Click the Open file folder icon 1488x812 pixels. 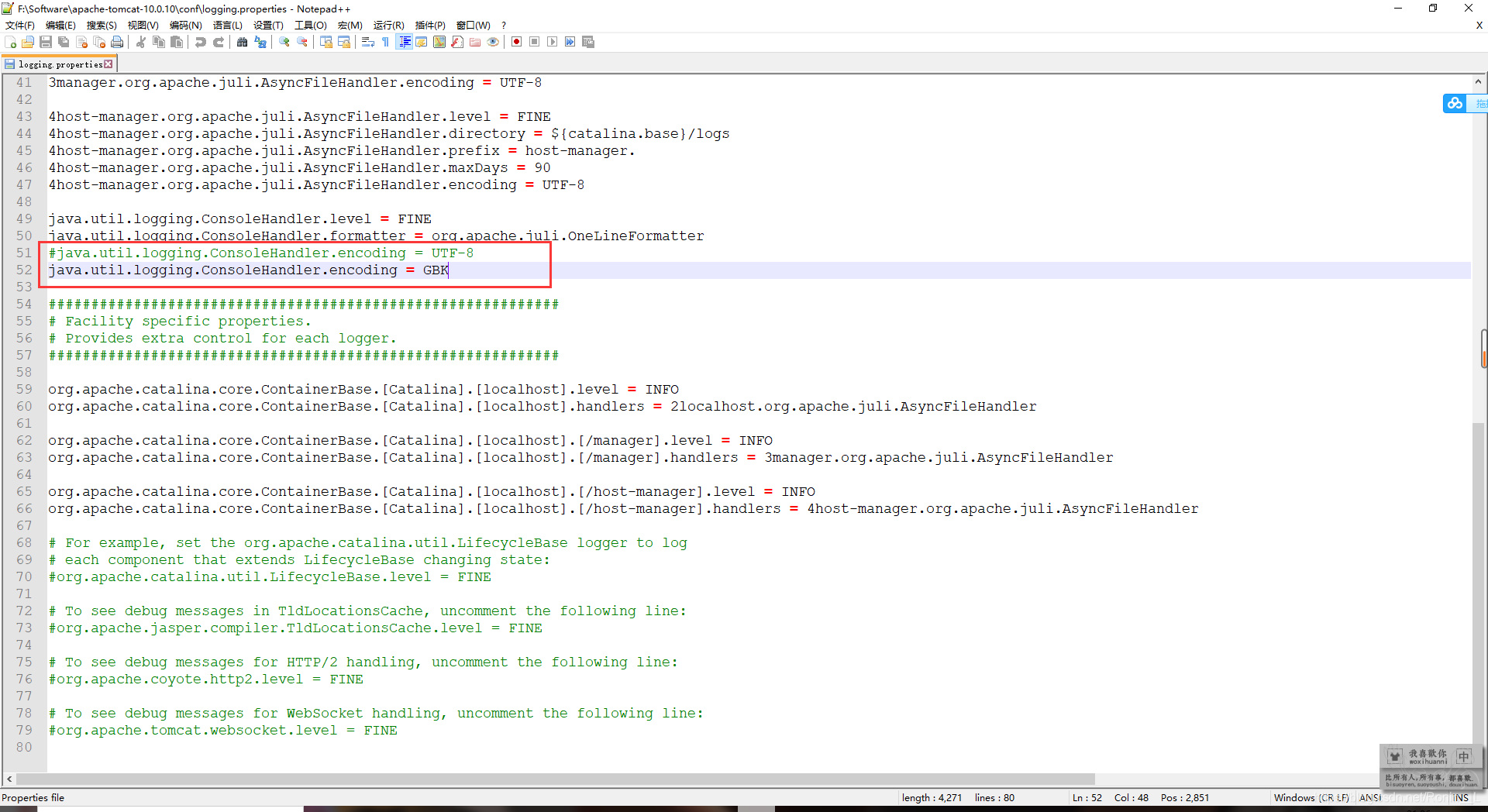[x=28, y=42]
